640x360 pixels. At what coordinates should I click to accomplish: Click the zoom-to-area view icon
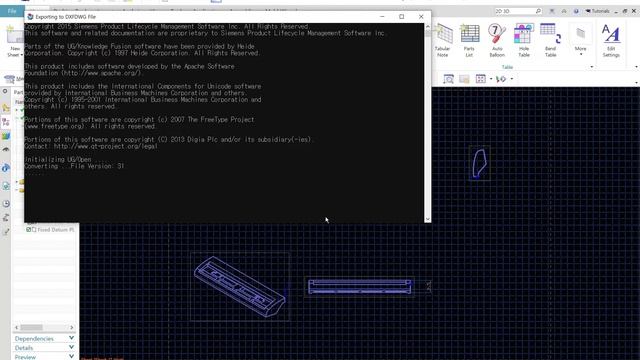click(449, 79)
